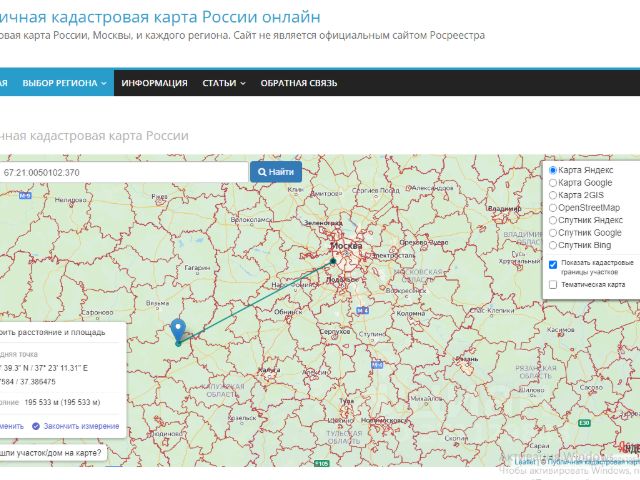Click the blue location pin marker
The width and height of the screenshot is (640, 480).
[178, 330]
